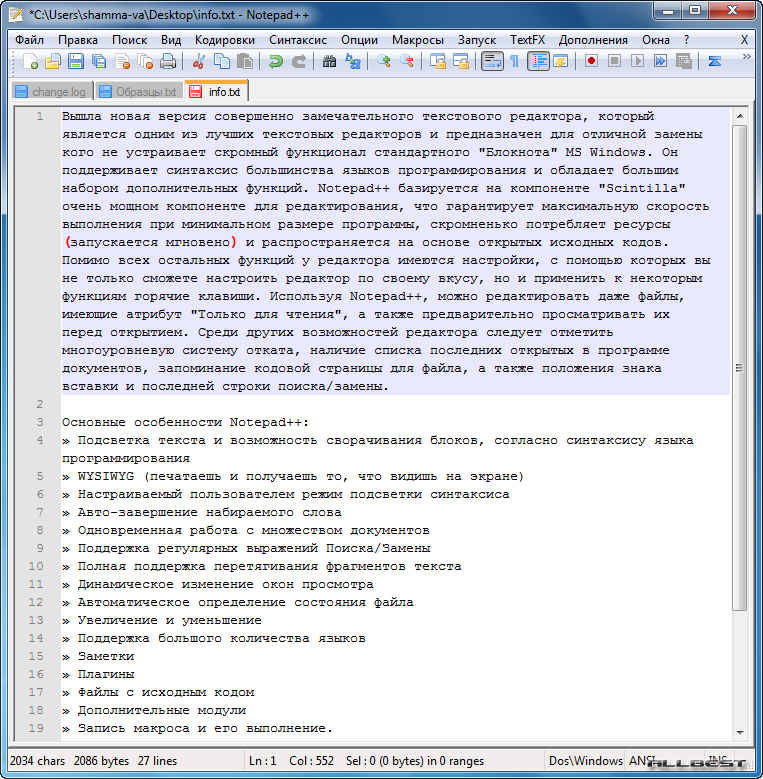Click line number 3 in the margin
Image resolution: width=763 pixels, height=779 pixels.
(40, 422)
